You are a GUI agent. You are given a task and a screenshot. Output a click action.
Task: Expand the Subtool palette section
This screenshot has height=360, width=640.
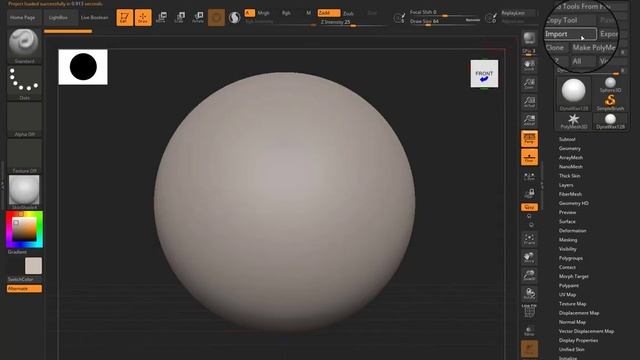567,139
